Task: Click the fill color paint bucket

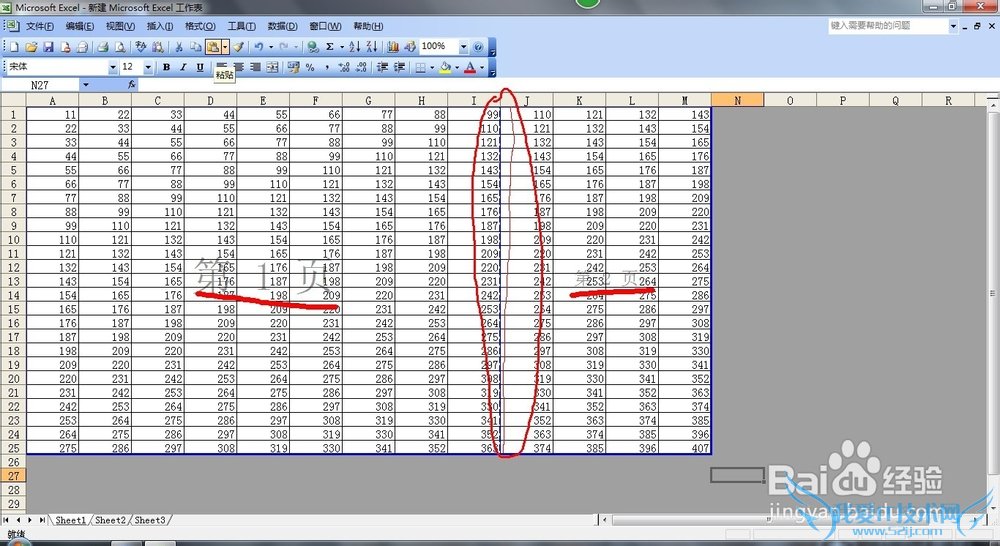Action: click(446, 68)
